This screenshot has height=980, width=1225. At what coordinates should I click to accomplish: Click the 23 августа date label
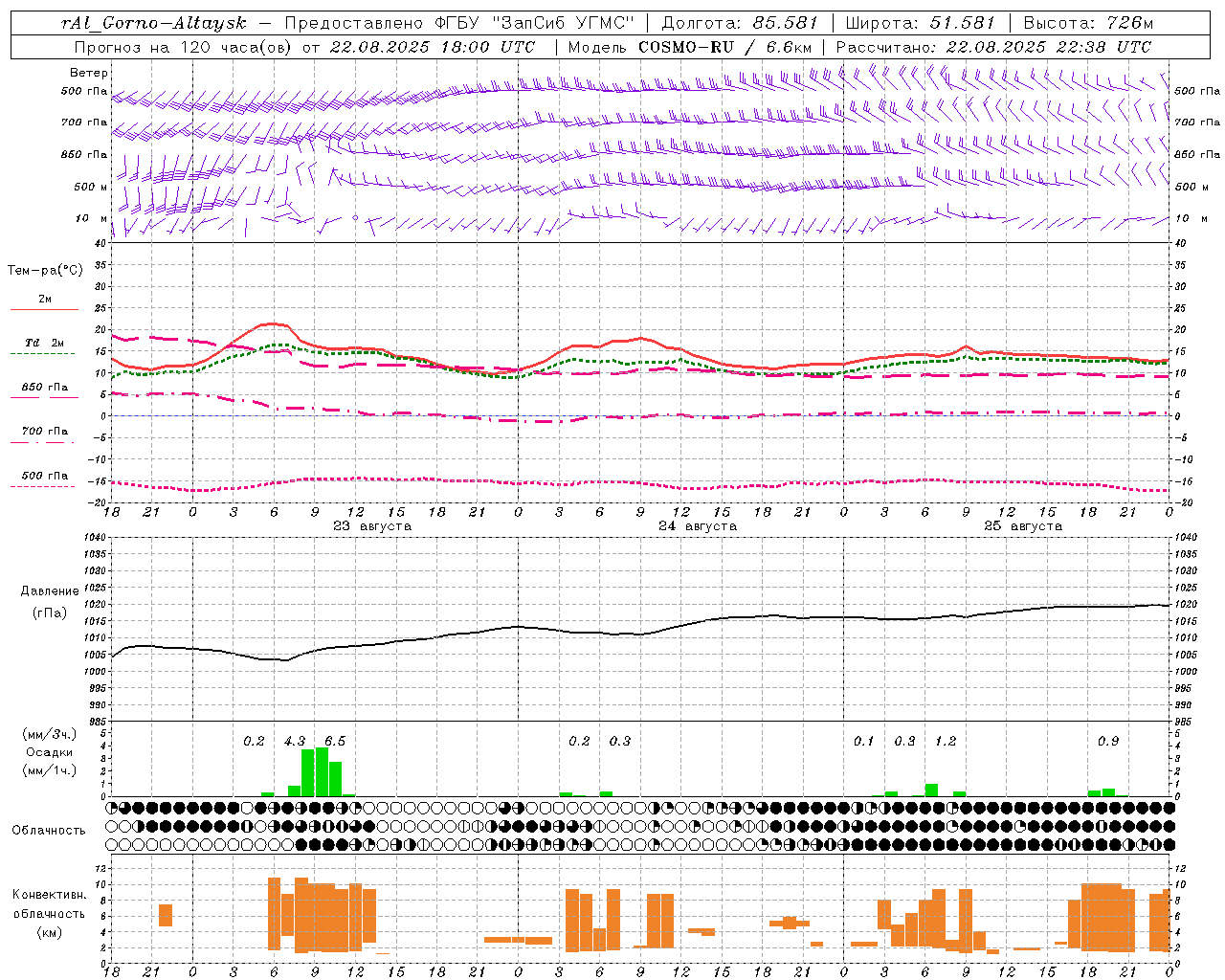pyautogui.click(x=372, y=526)
